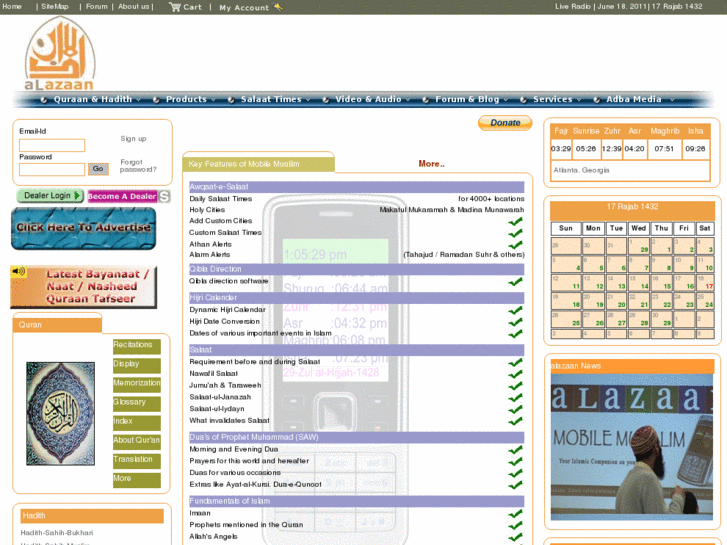Click the Qibla direction software checkmark
Viewport: 727px width, 545px height.
pos(515,282)
